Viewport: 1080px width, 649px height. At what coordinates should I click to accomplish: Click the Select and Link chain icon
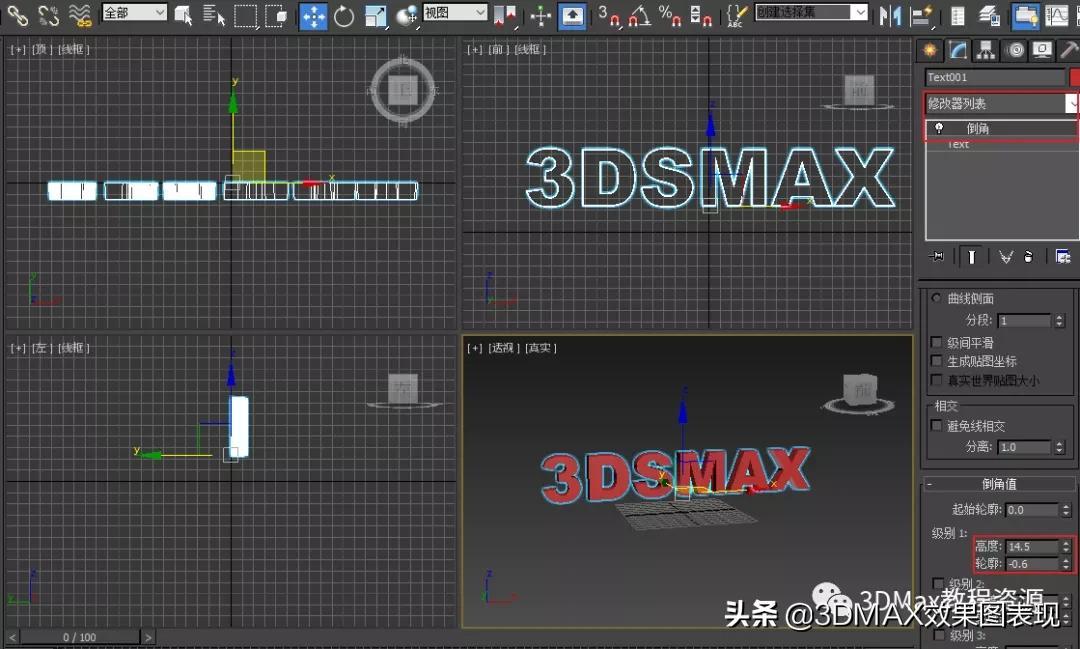click(17, 14)
